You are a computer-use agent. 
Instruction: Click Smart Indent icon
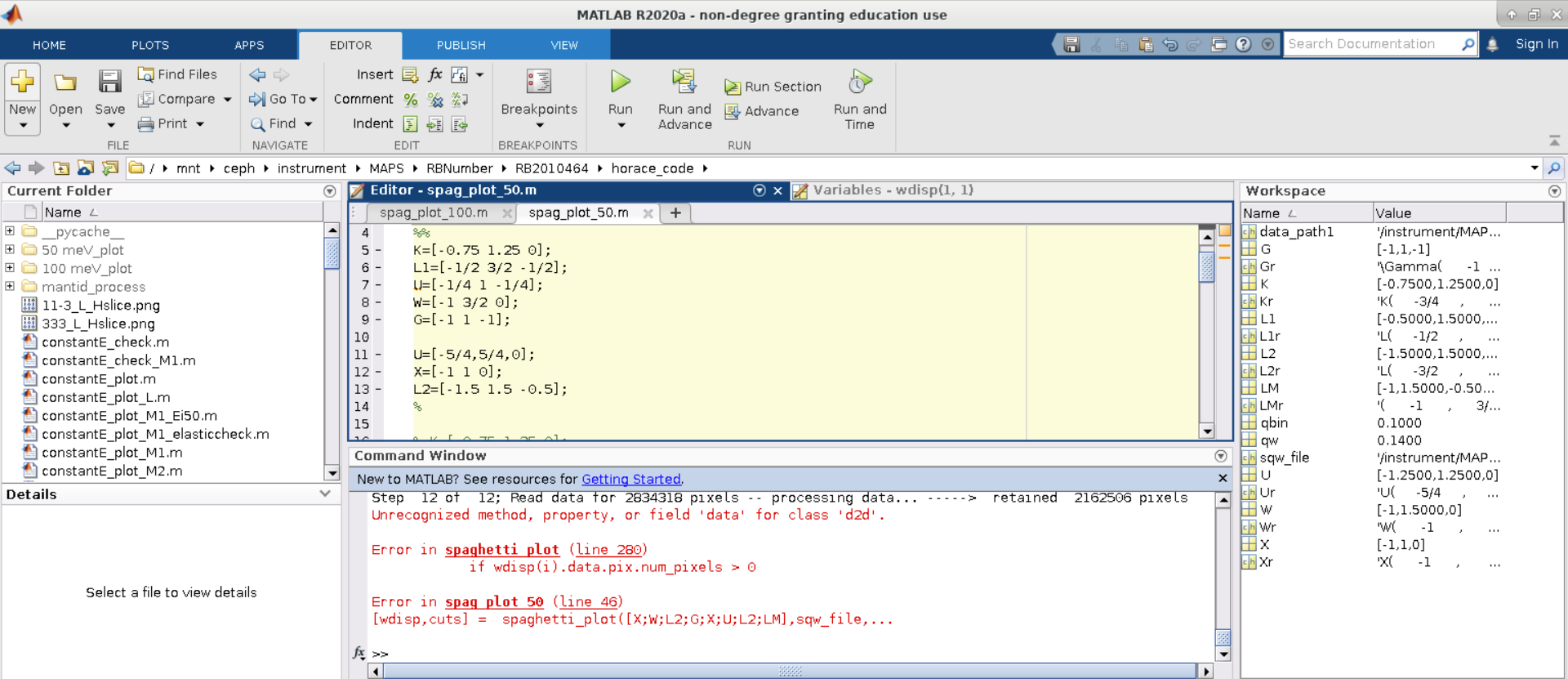pos(410,124)
